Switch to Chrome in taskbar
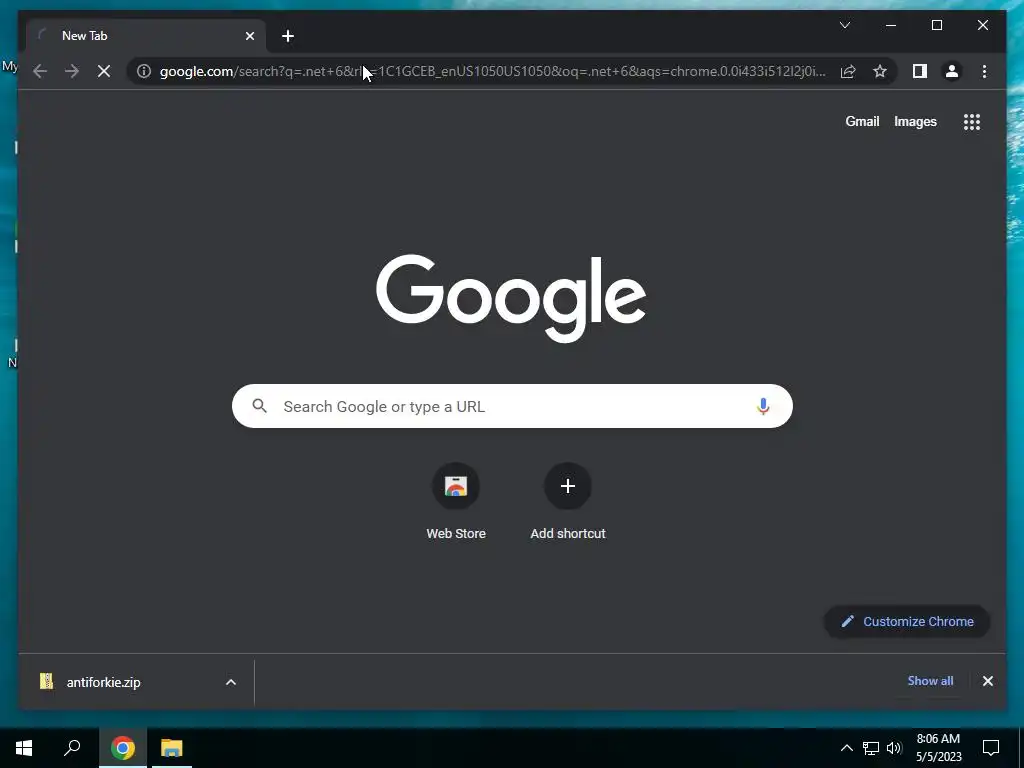Image resolution: width=1024 pixels, height=768 pixels. (123, 748)
